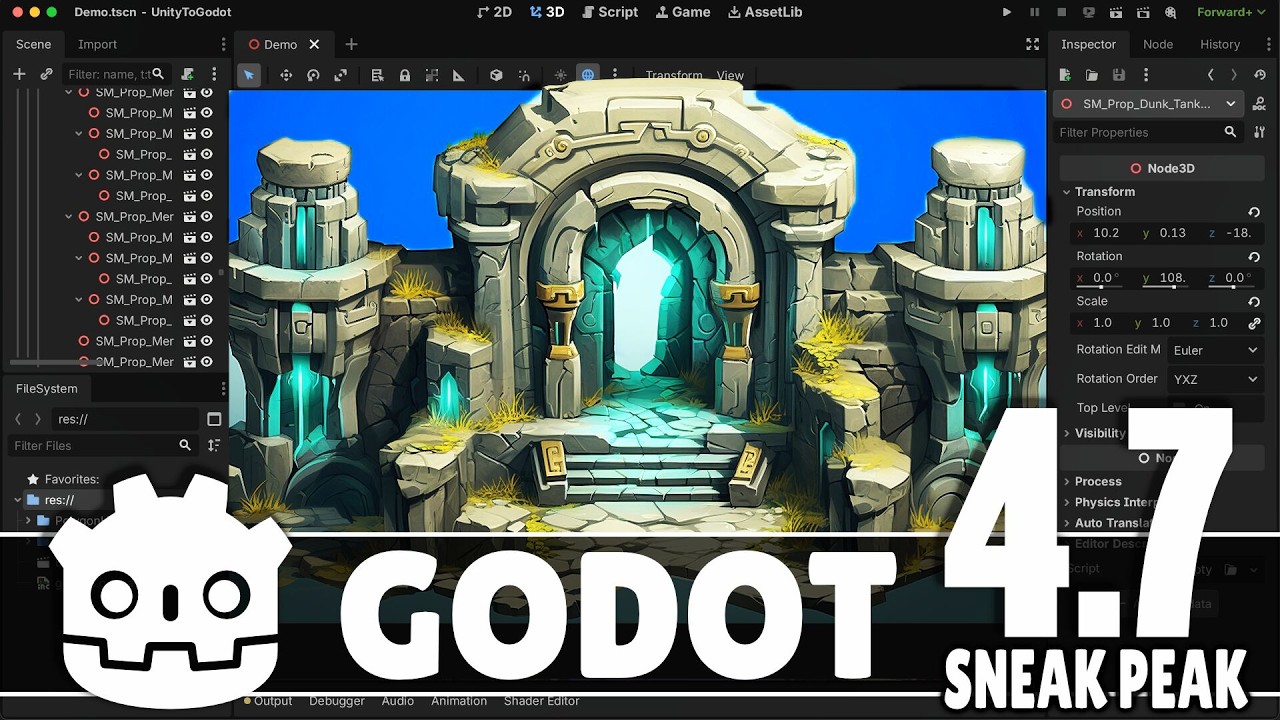Switch to the Import tab
Screen dimensions: 1280x720
97,44
